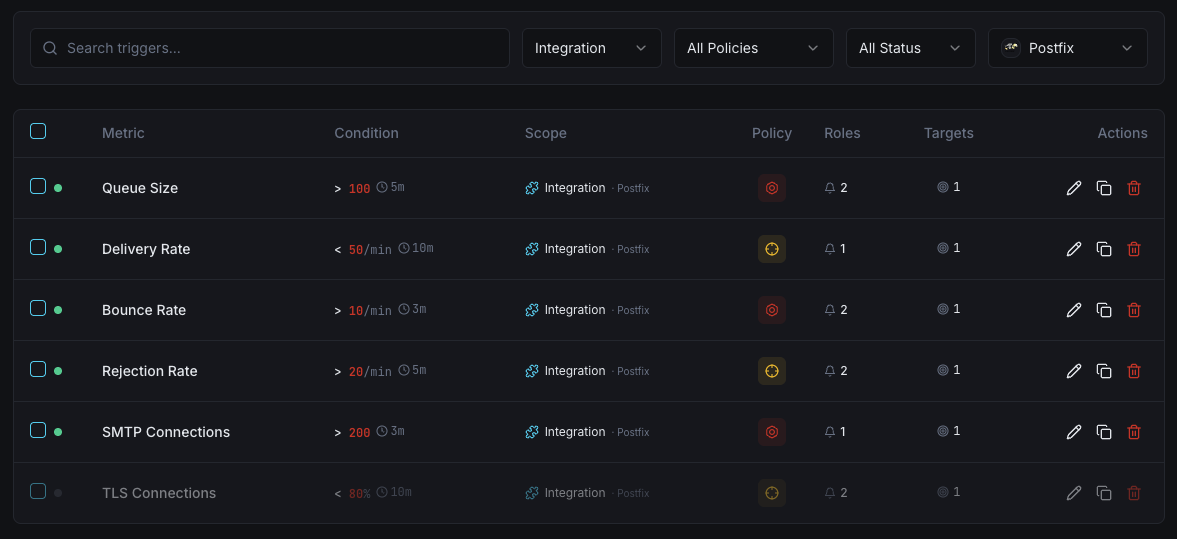Click the Metric column header
The width and height of the screenshot is (1177, 539).
click(123, 133)
